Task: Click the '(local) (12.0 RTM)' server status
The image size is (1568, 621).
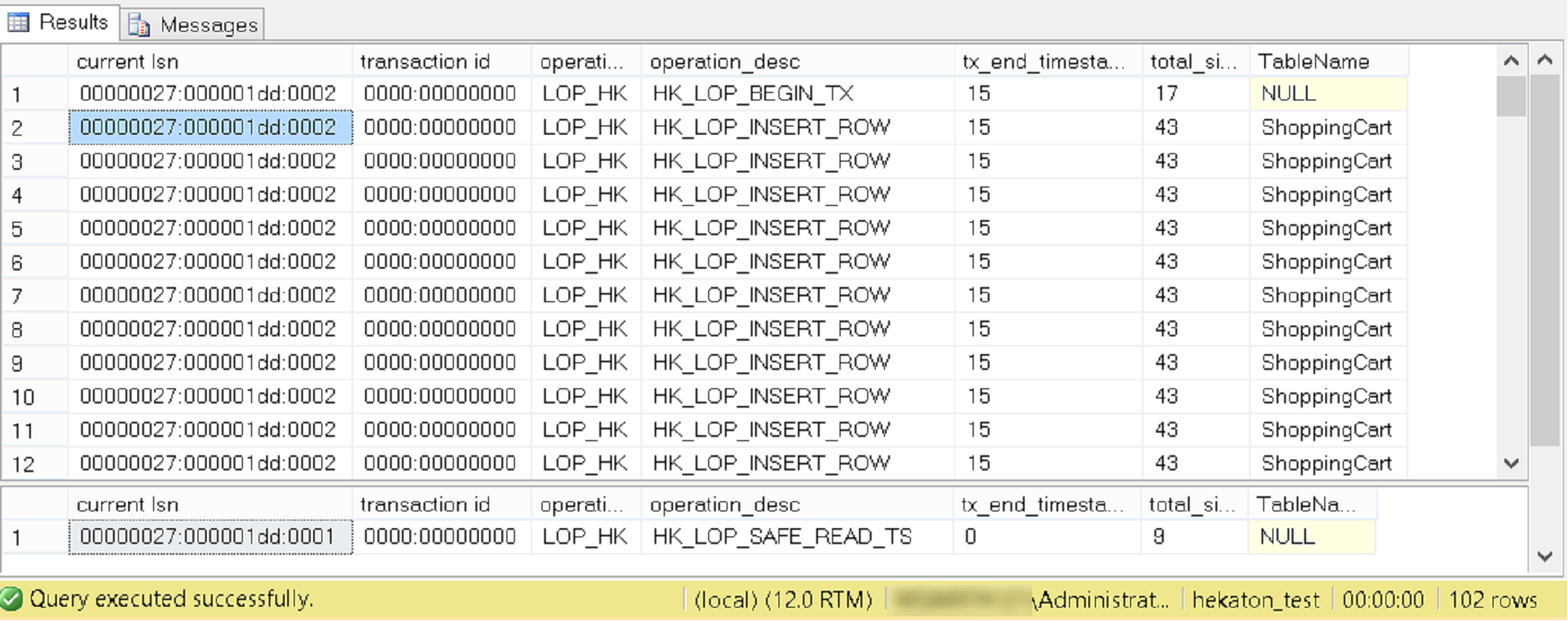Action: point(783,600)
